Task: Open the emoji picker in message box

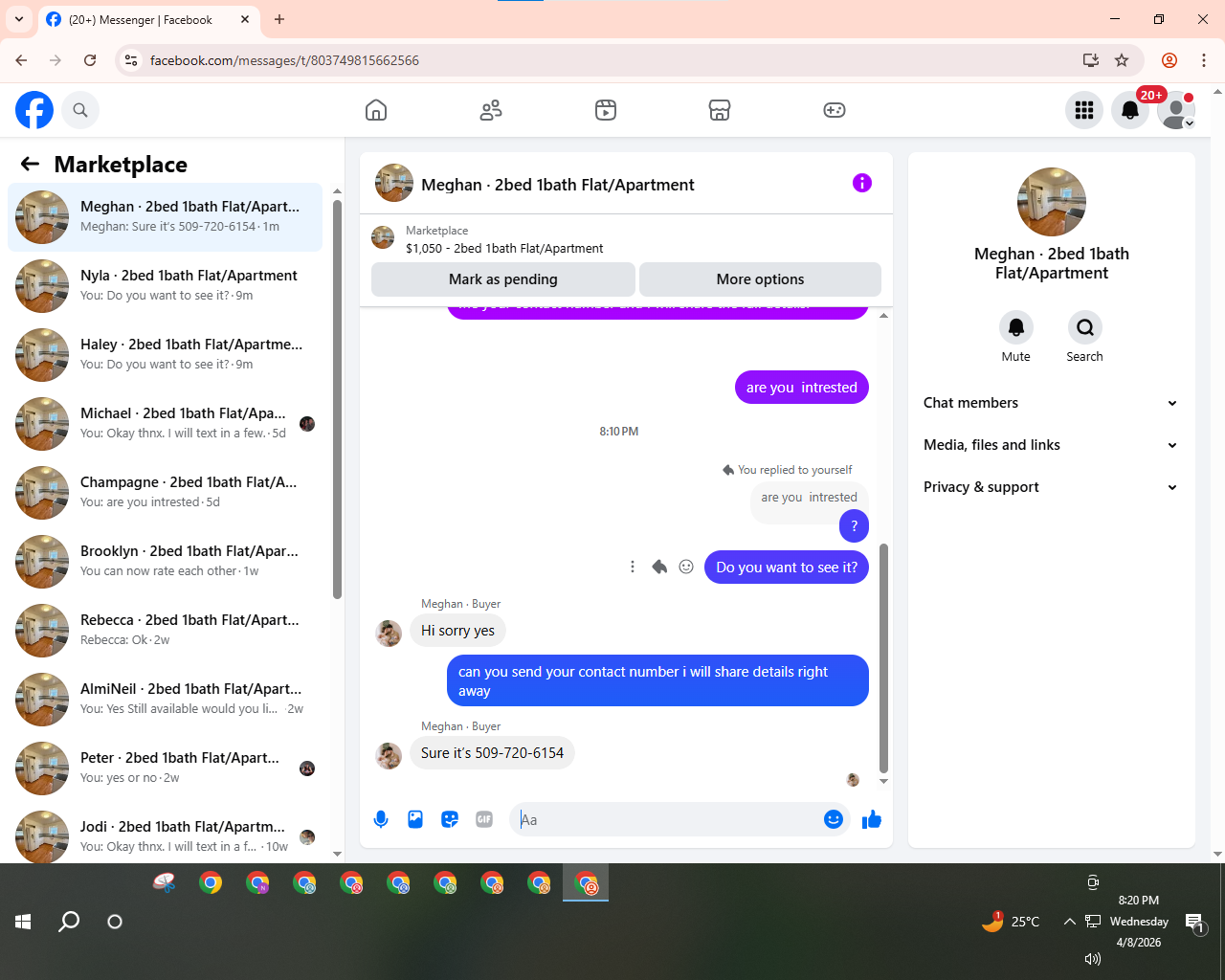Action: (x=834, y=819)
